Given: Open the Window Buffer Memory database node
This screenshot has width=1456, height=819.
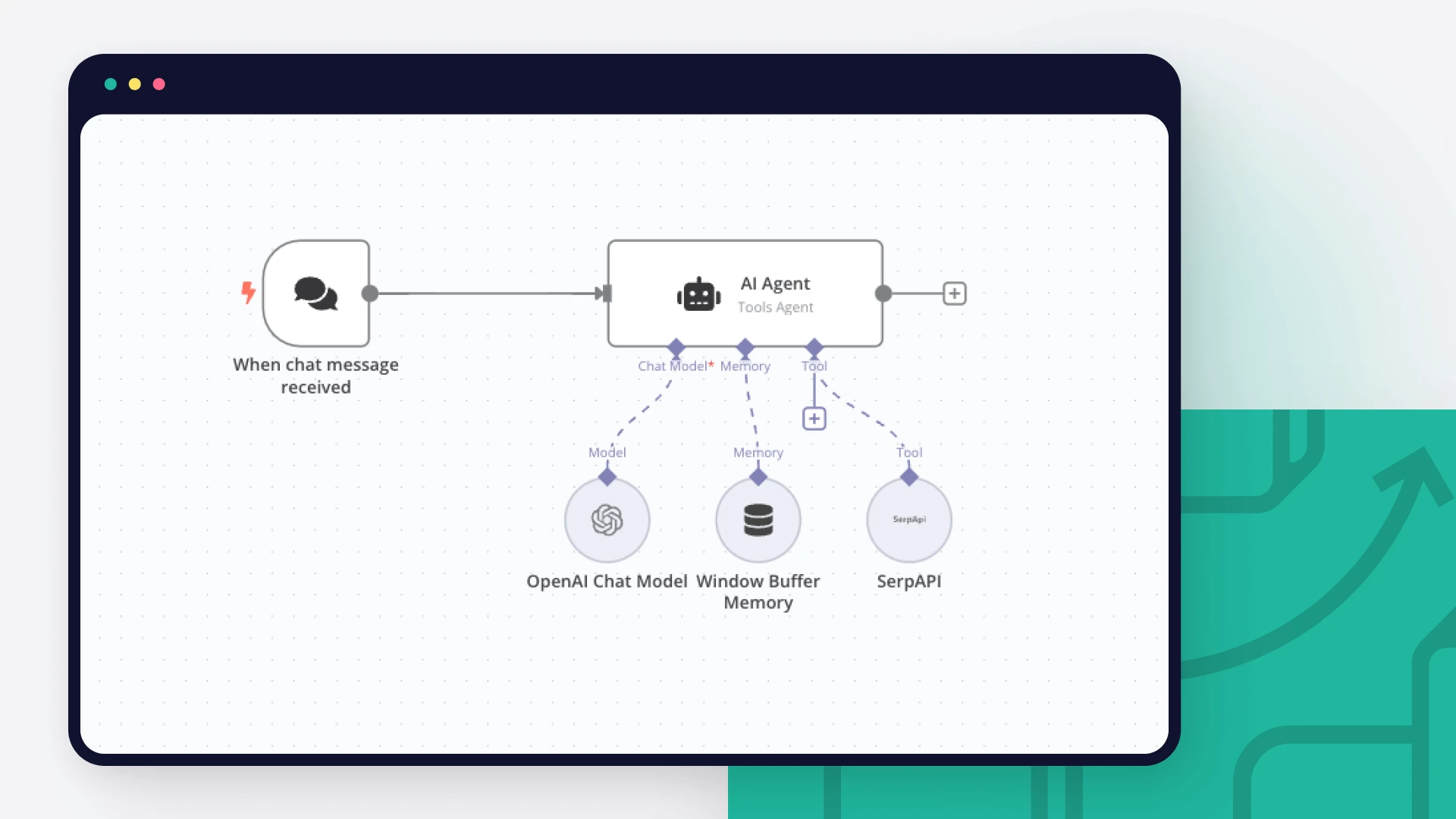Looking at the screenshot, I should point(758,520).
